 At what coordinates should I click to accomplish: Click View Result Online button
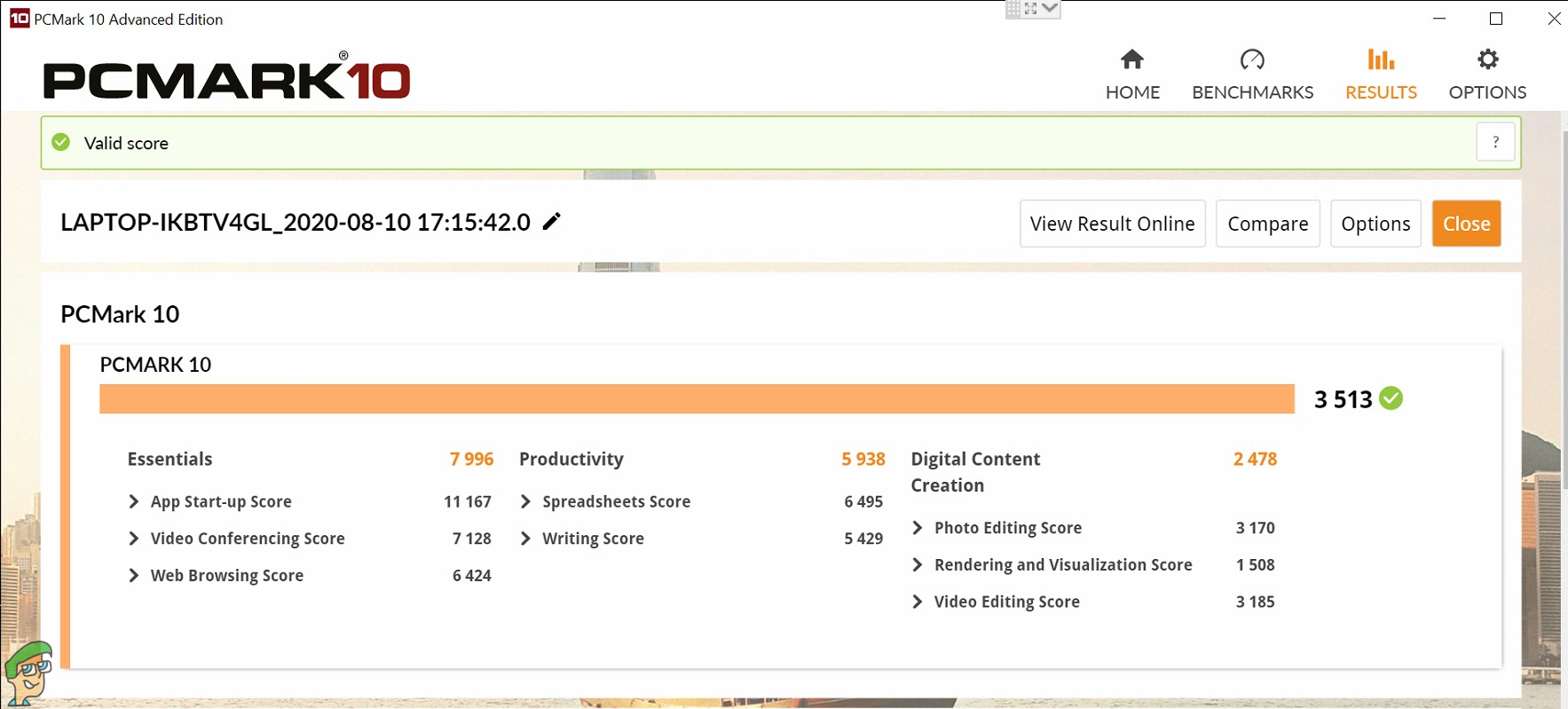(1112, 224)
